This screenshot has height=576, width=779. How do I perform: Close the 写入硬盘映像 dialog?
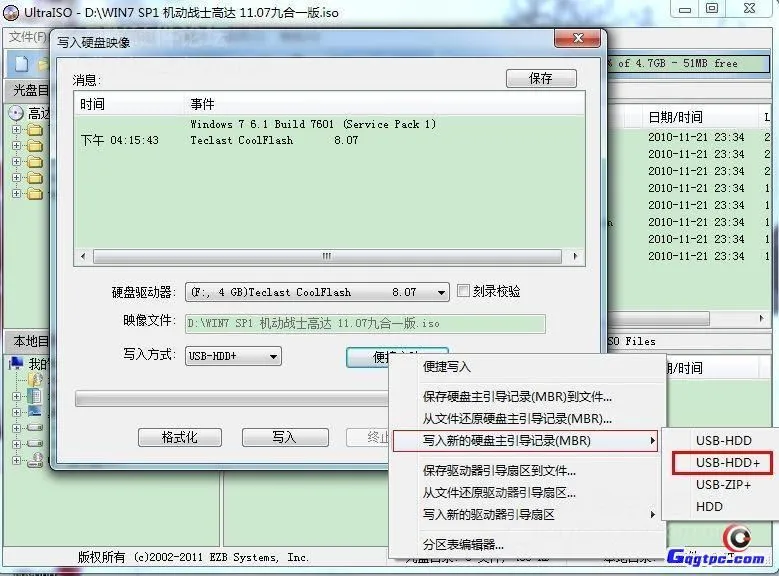click(577, 38)
